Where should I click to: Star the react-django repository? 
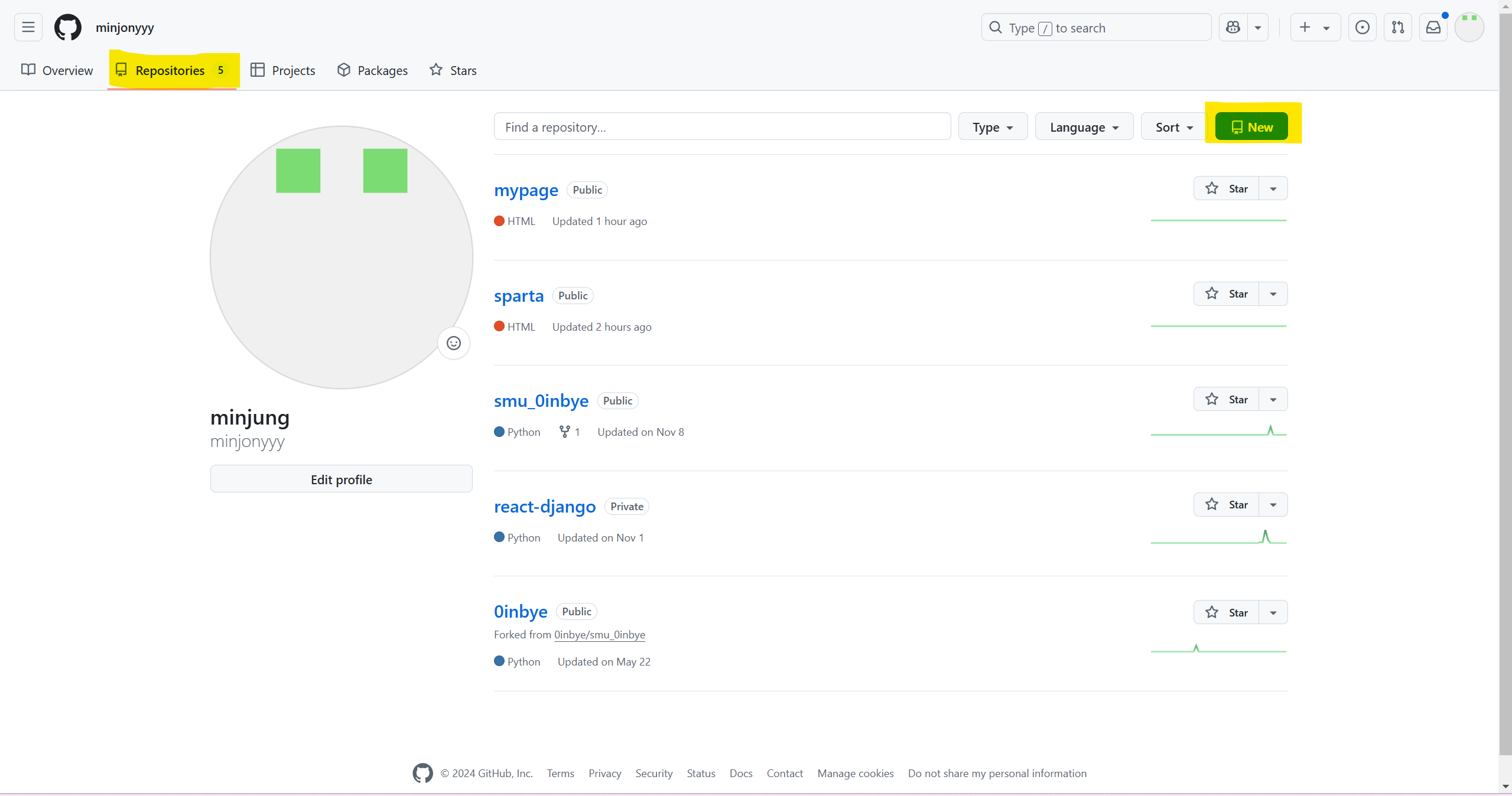1226,505
